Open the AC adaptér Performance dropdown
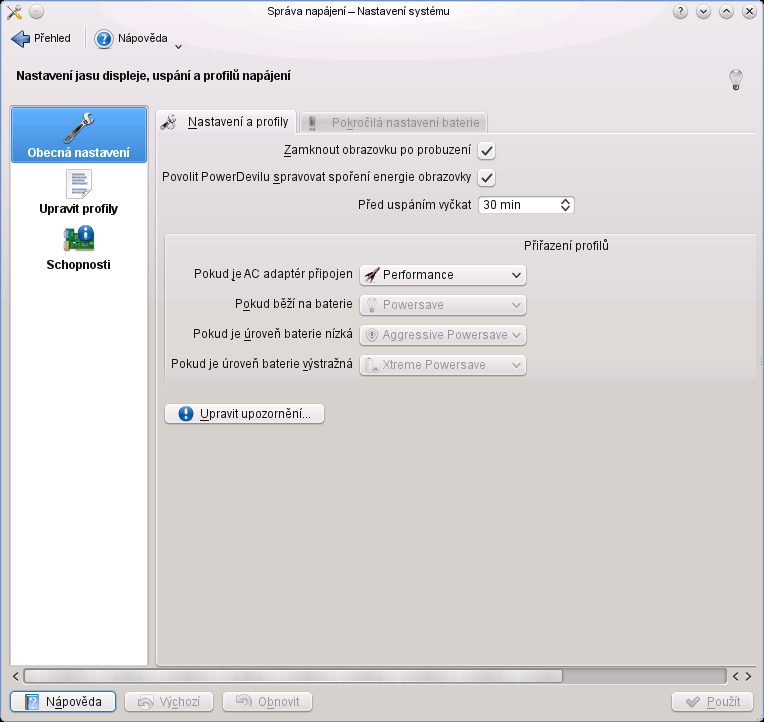The image size is (764, 722). pyautogui.click(x=443, y=275)
